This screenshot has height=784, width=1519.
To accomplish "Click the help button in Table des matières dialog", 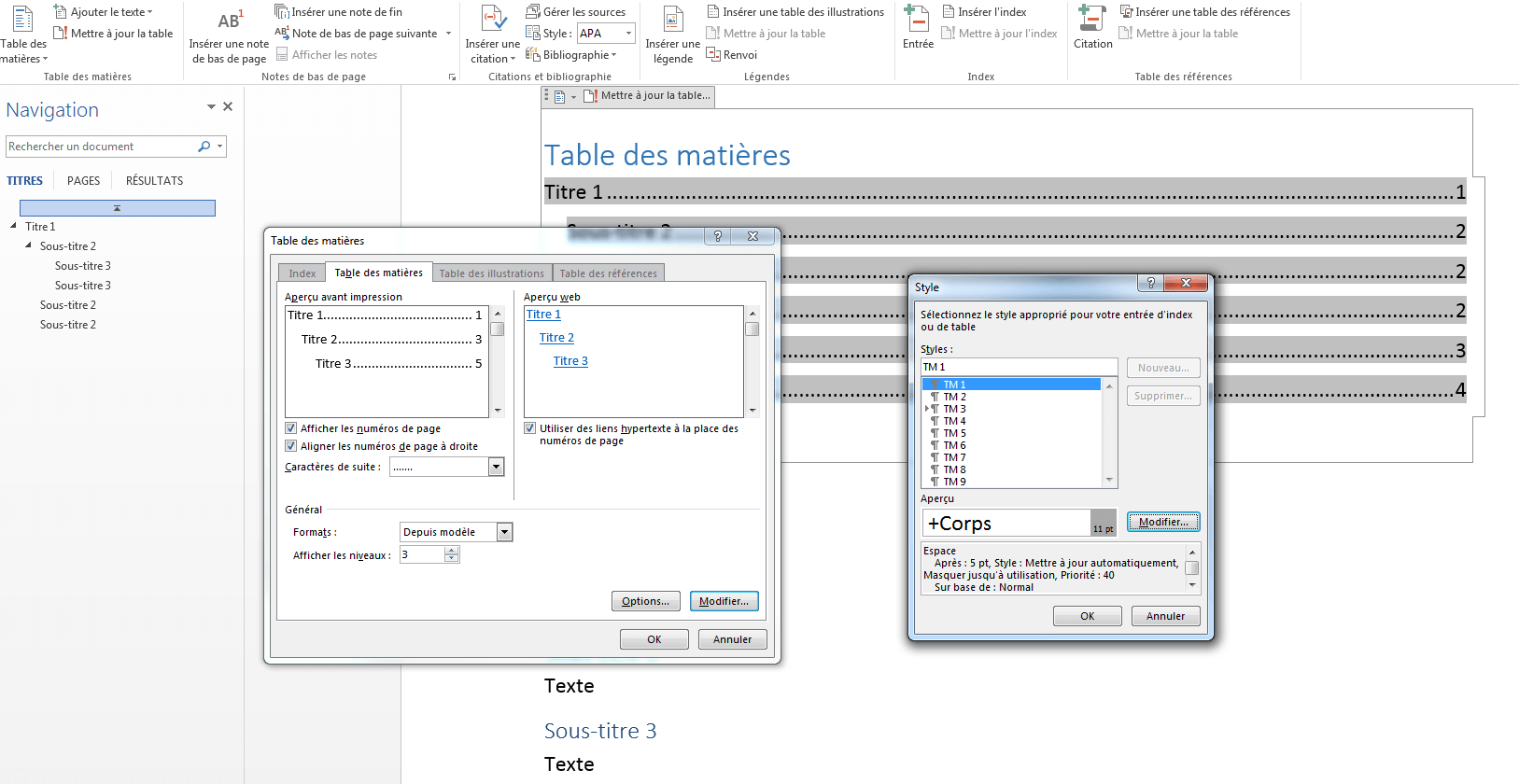I will pos(718,236).
